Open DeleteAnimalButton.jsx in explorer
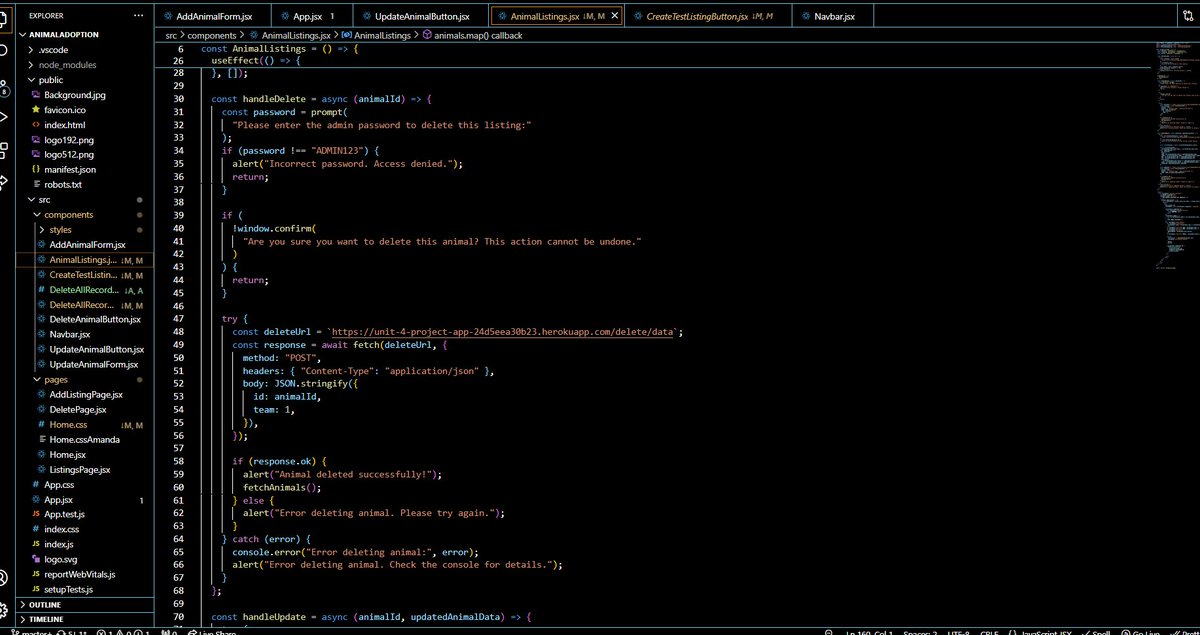The height and width of the screenshot is (635, 1200). coord(94,320)
